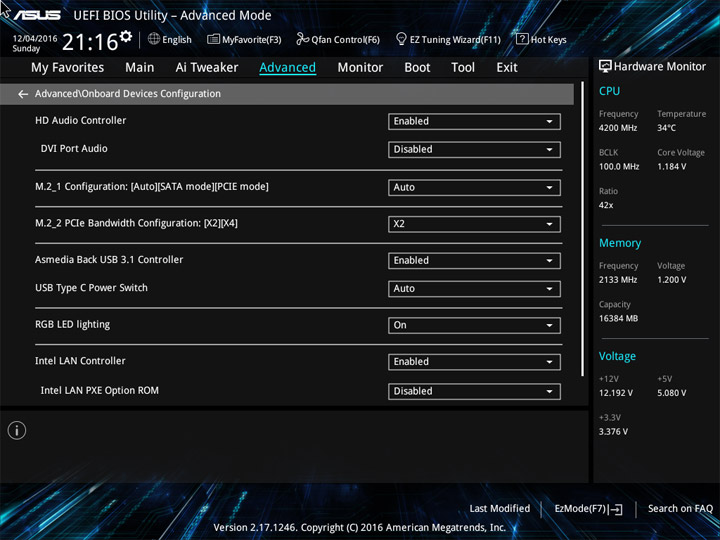Screen dimensions: 720x540
Task: Click the settings list vertical scrollbar
Action: [x=583, y=230]
